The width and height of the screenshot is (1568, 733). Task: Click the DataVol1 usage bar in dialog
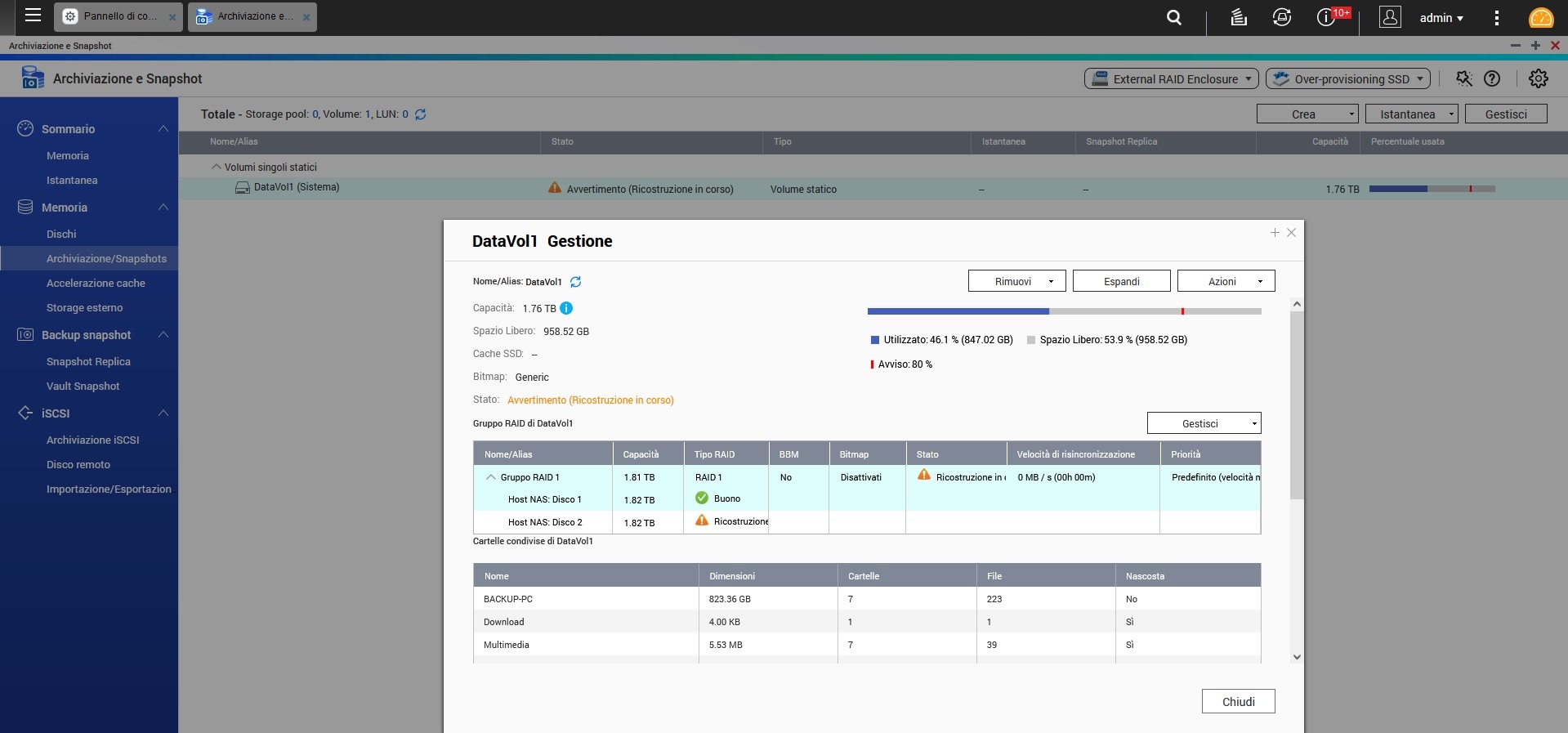tap(1065, 311)
